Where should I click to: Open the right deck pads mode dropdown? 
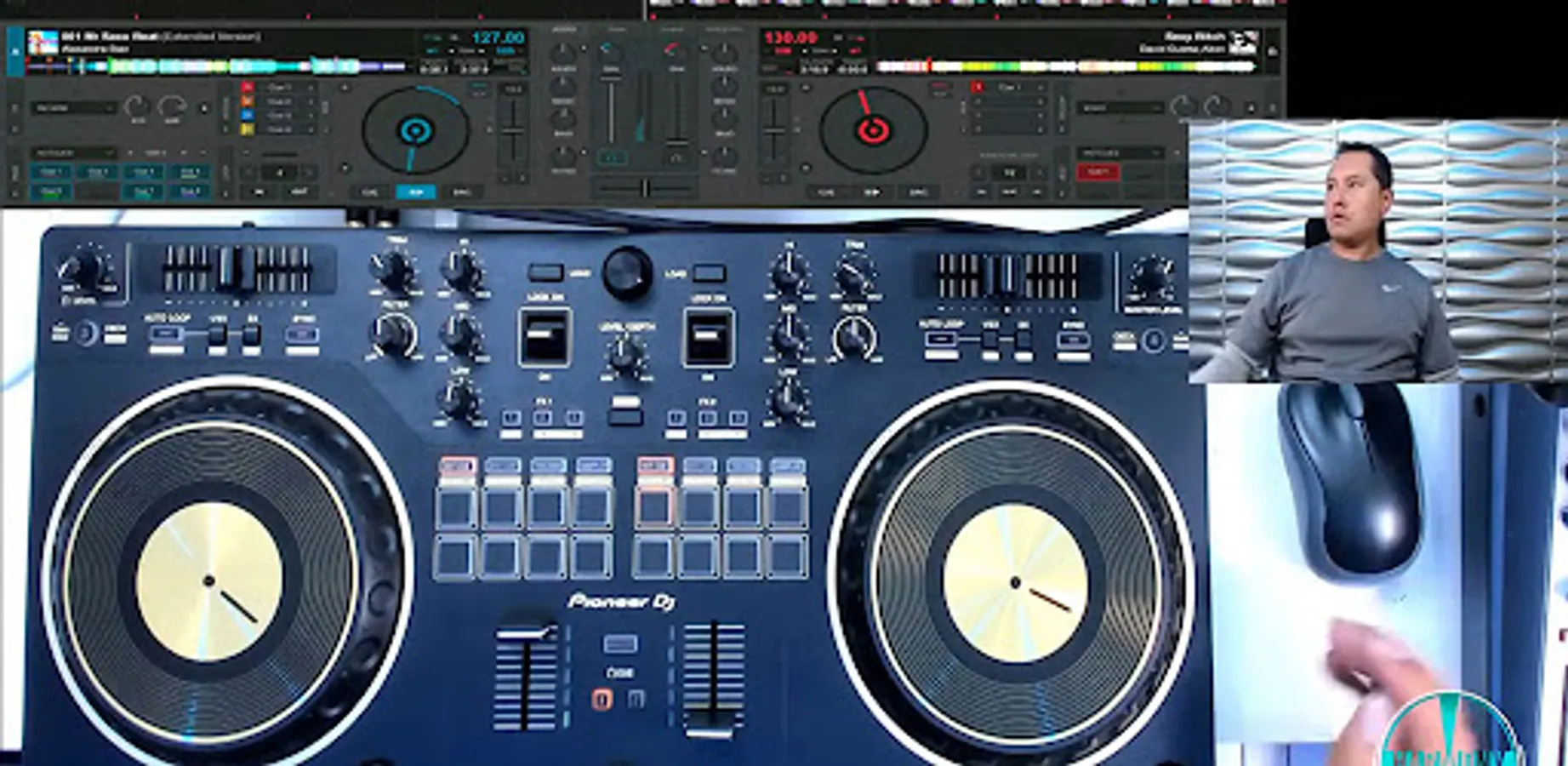pyautogui.click(x=1120, y=153)
